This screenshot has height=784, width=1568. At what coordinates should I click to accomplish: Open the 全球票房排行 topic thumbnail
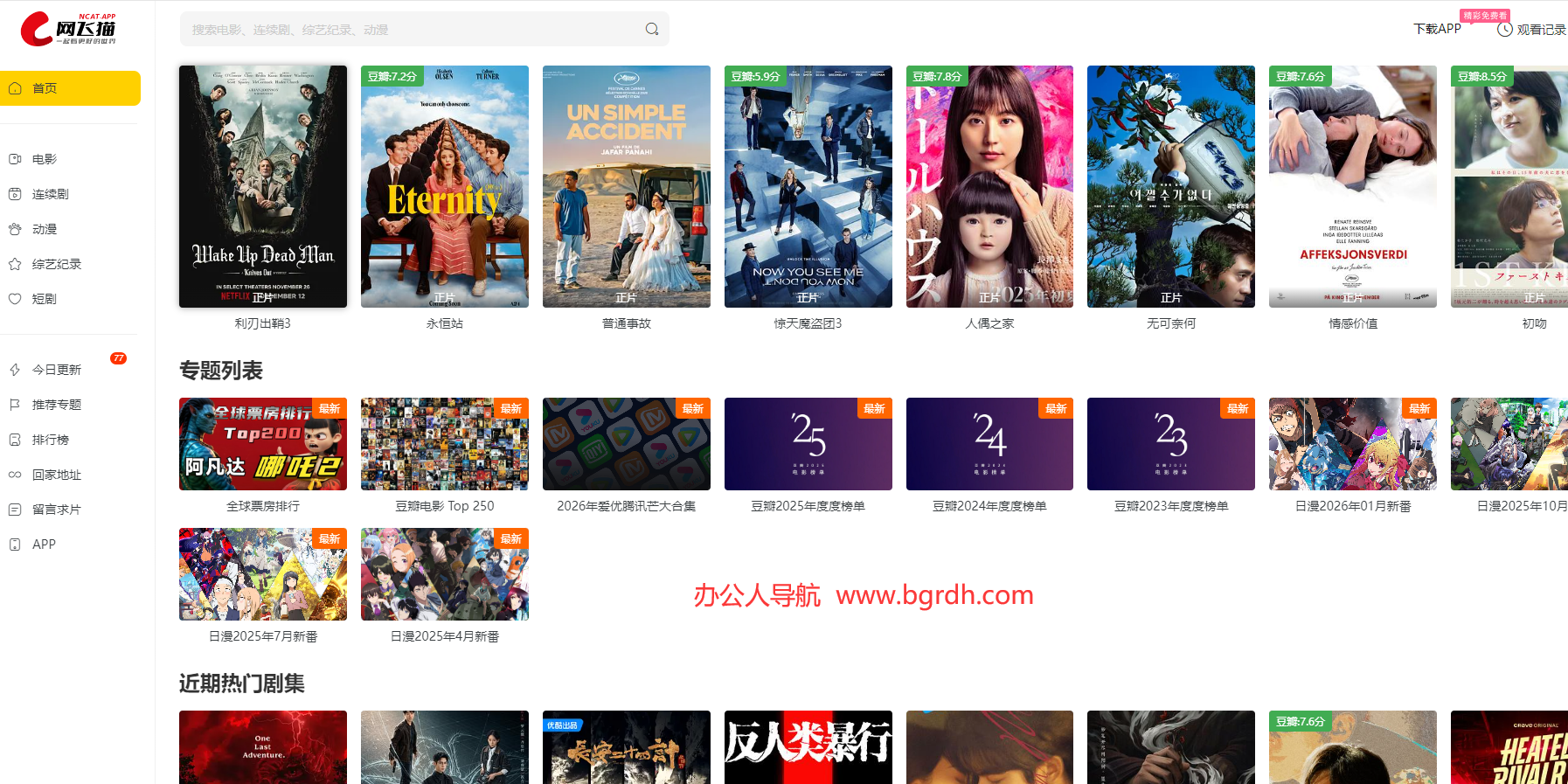263,444
